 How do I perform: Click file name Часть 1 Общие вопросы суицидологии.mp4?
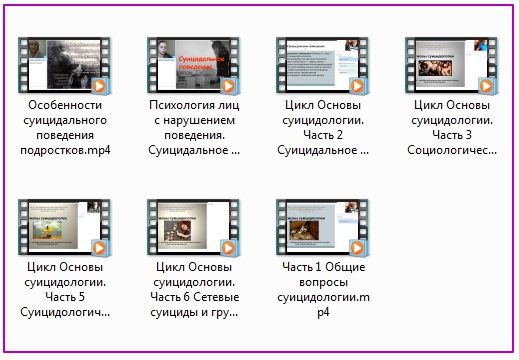tap(323, 290)
